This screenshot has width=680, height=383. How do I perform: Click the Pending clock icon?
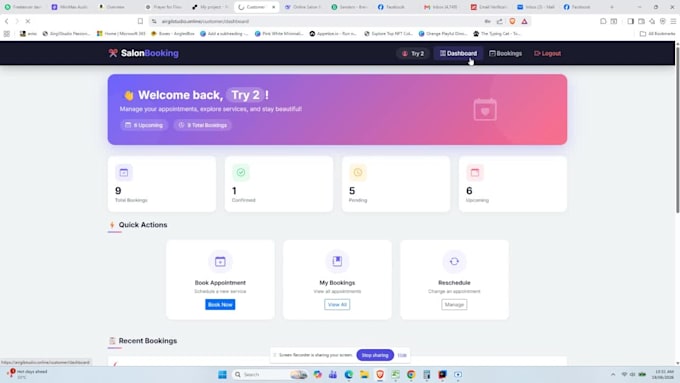coord(358,172)
